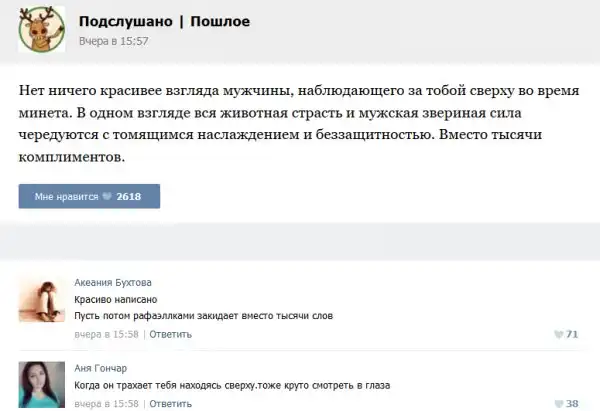Open Аня Гончар's profile photo

point(42,386)
